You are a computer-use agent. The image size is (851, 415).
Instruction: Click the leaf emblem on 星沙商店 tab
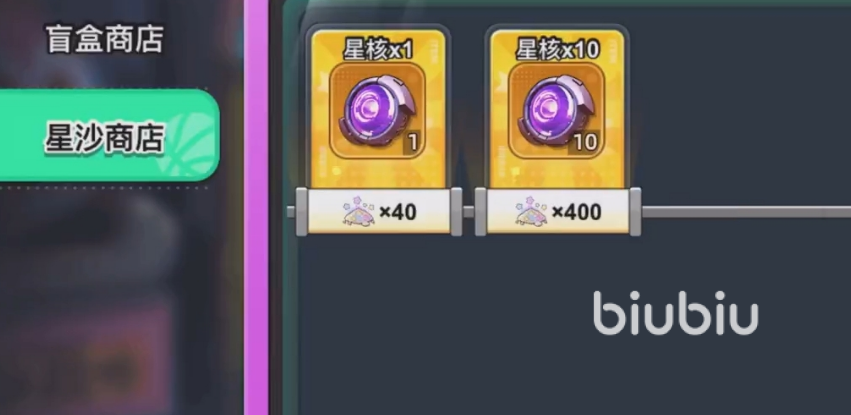click(189, 144)
